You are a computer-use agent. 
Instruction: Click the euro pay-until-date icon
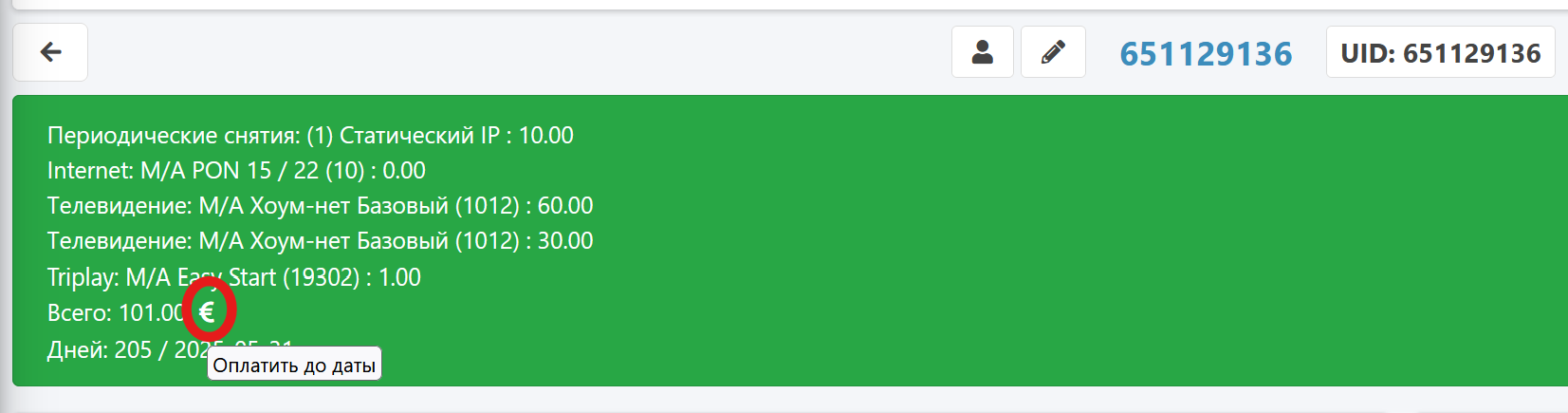click(x=207, y=311)
